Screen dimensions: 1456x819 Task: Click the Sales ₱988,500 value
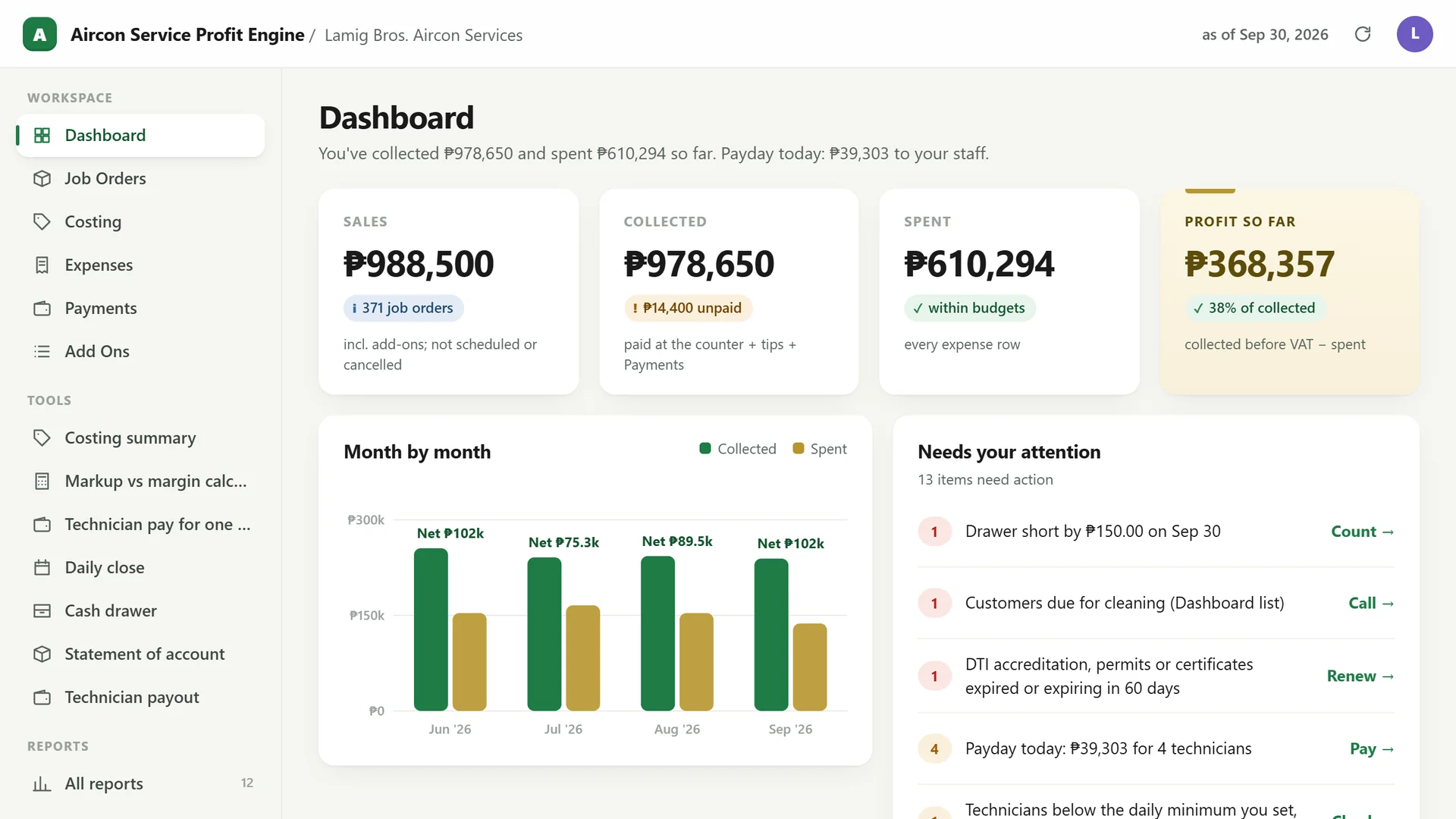coord(419,264)
